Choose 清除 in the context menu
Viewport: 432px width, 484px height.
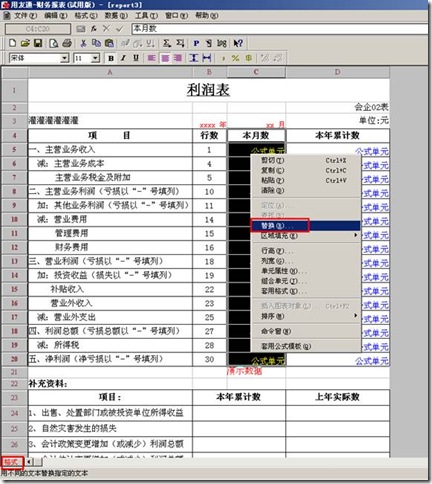305,191
